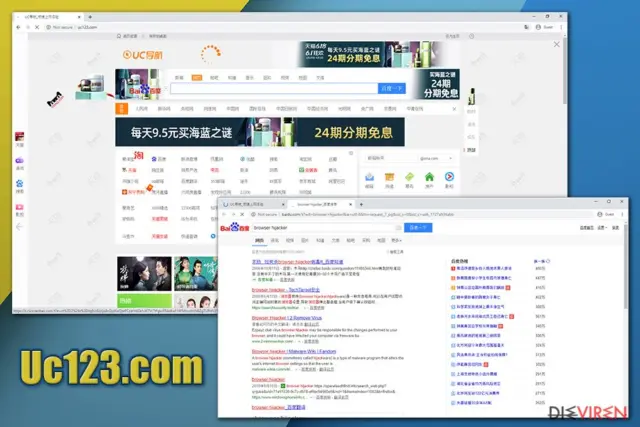The width and height of the screenshot is (640, 427).
Task: Expand the 更多 dropdown in Baidu tabs
Action: point(396,240)
